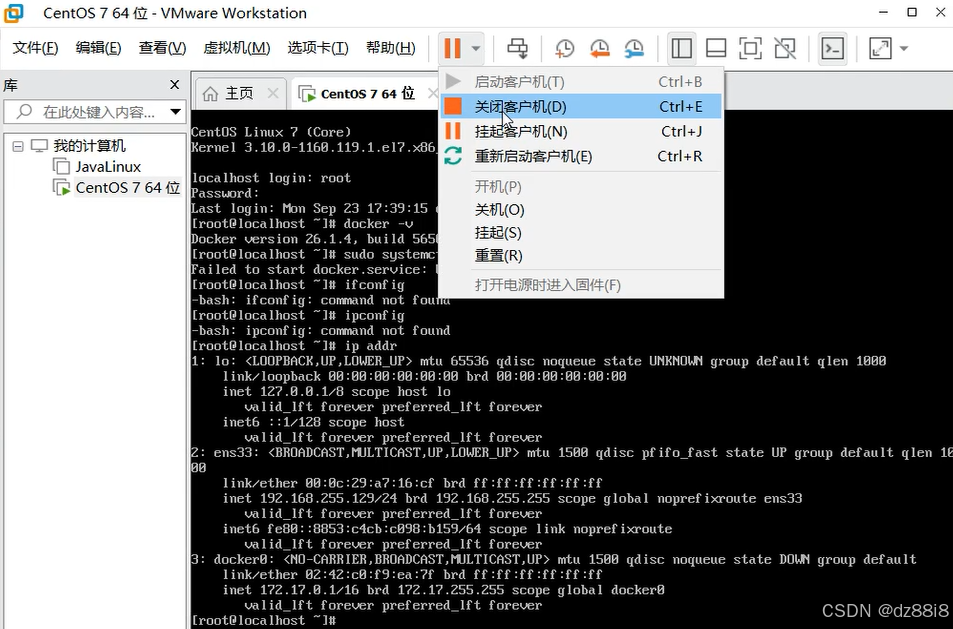Select the JavaLinux virtual machine
Viewport: 953px width, 629px height.
coord(108,167)
